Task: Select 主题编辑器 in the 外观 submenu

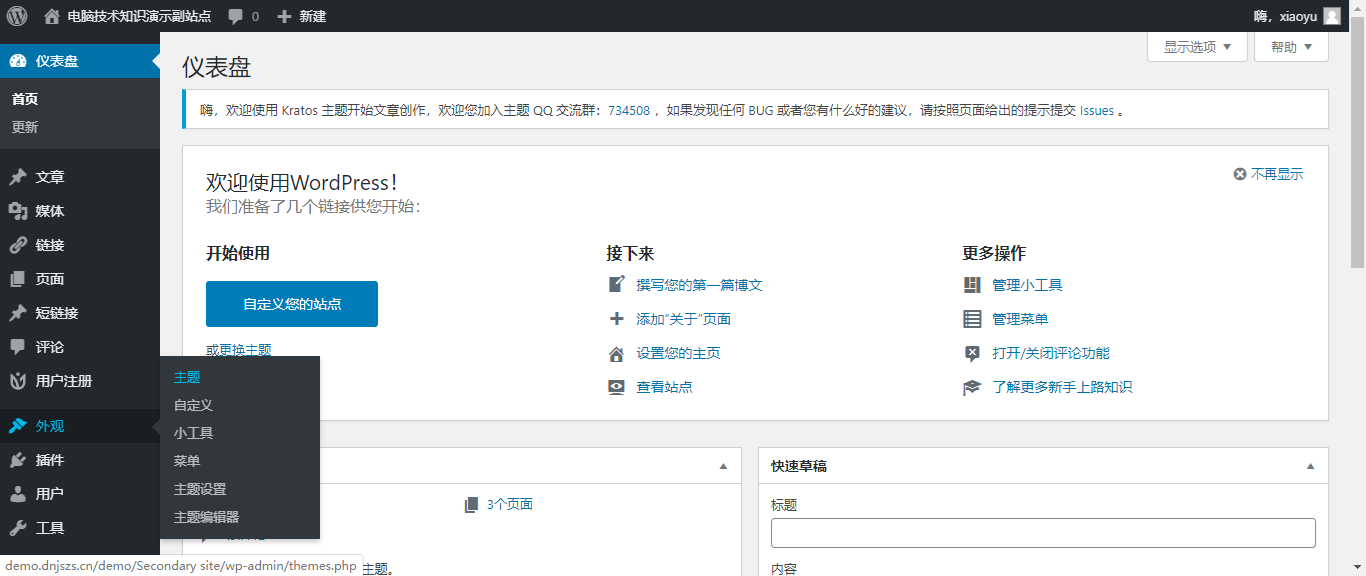Action: click(206, 517)
